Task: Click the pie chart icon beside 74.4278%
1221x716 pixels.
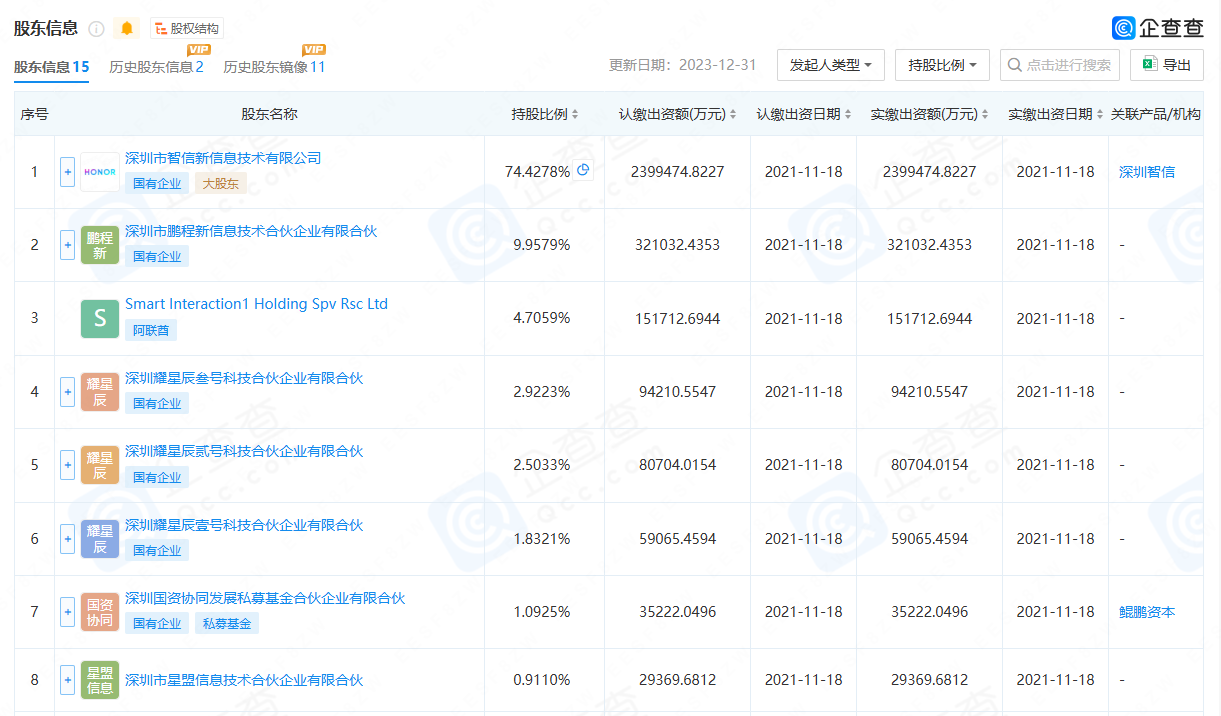Action: coord(583,170)
